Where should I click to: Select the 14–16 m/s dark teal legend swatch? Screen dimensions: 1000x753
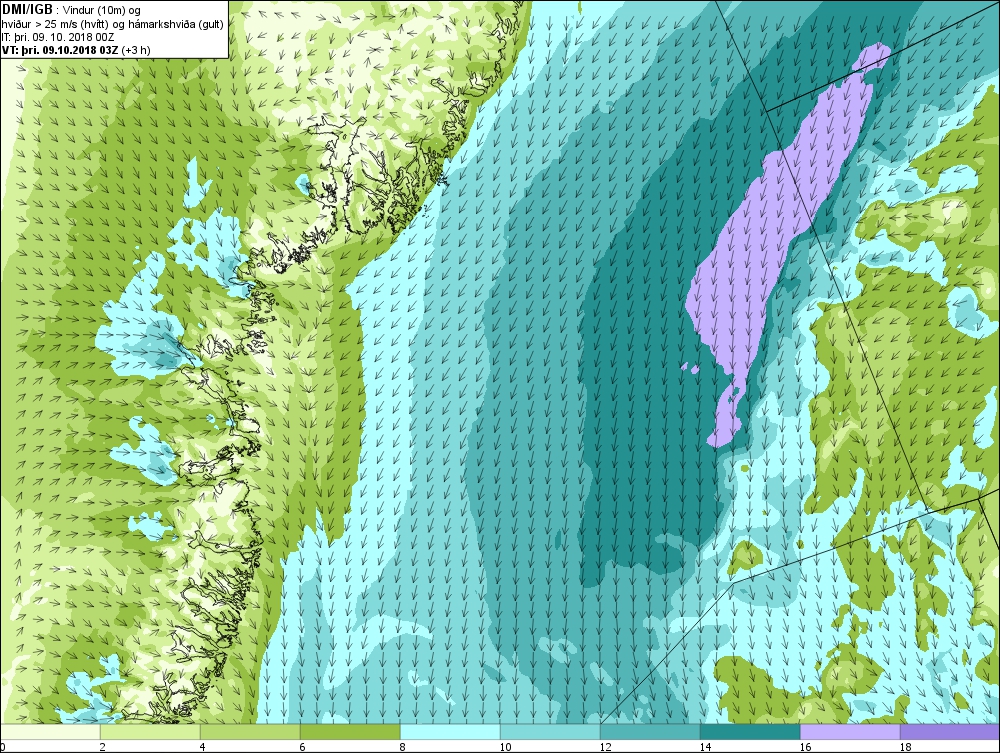click(x=750, y=732)
